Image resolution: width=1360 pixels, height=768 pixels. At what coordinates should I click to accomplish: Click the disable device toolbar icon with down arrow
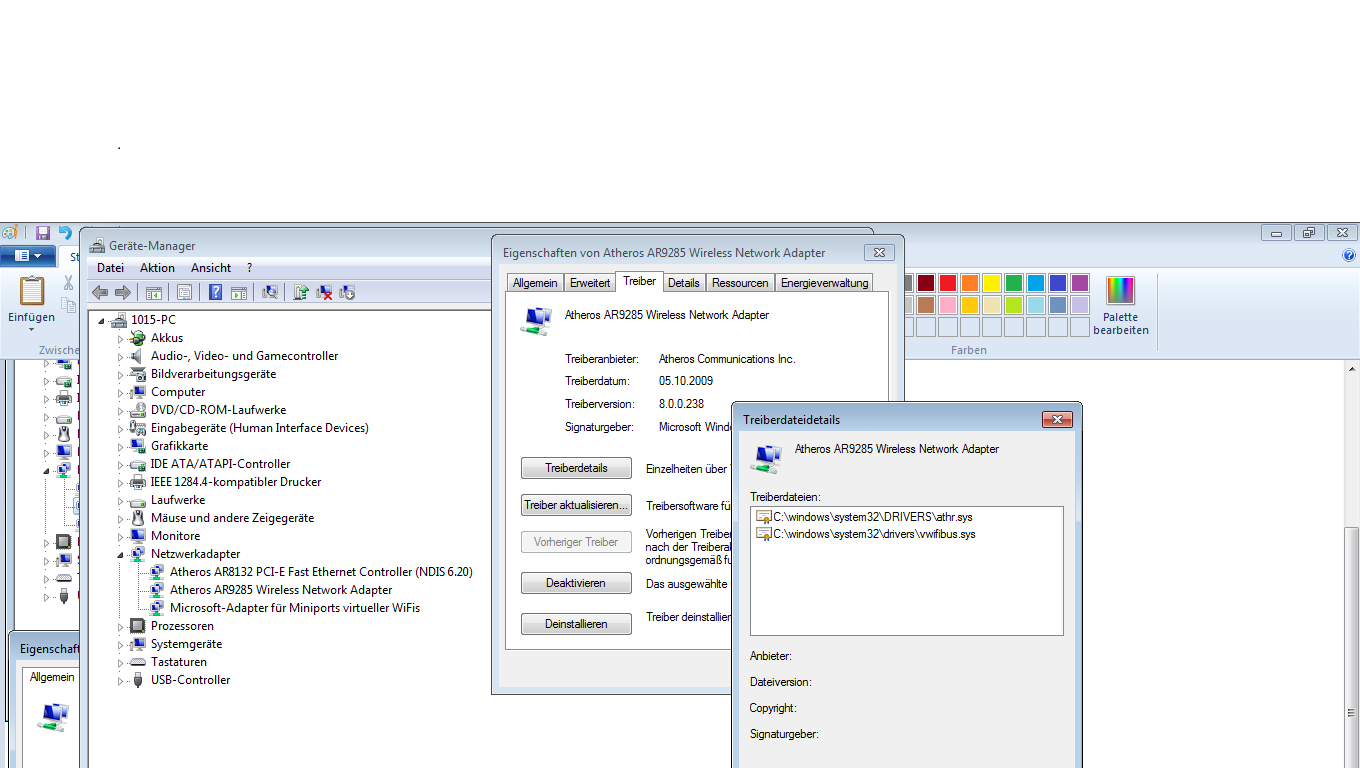pos(347,292)
